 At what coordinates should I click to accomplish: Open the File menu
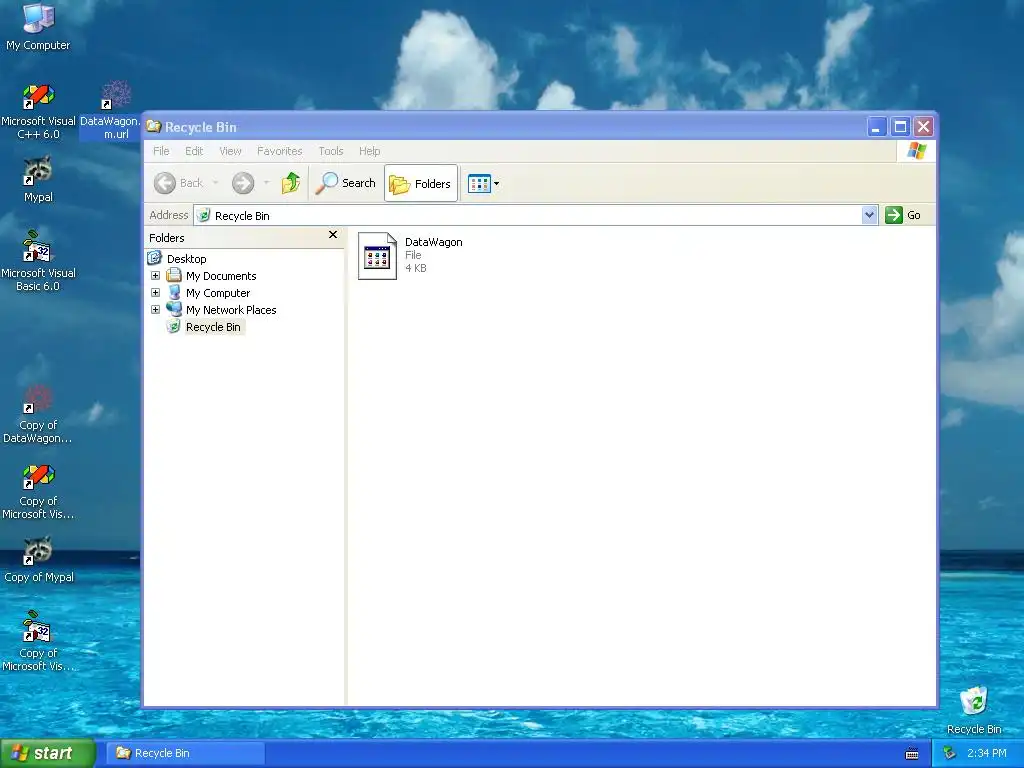(161, 151)
